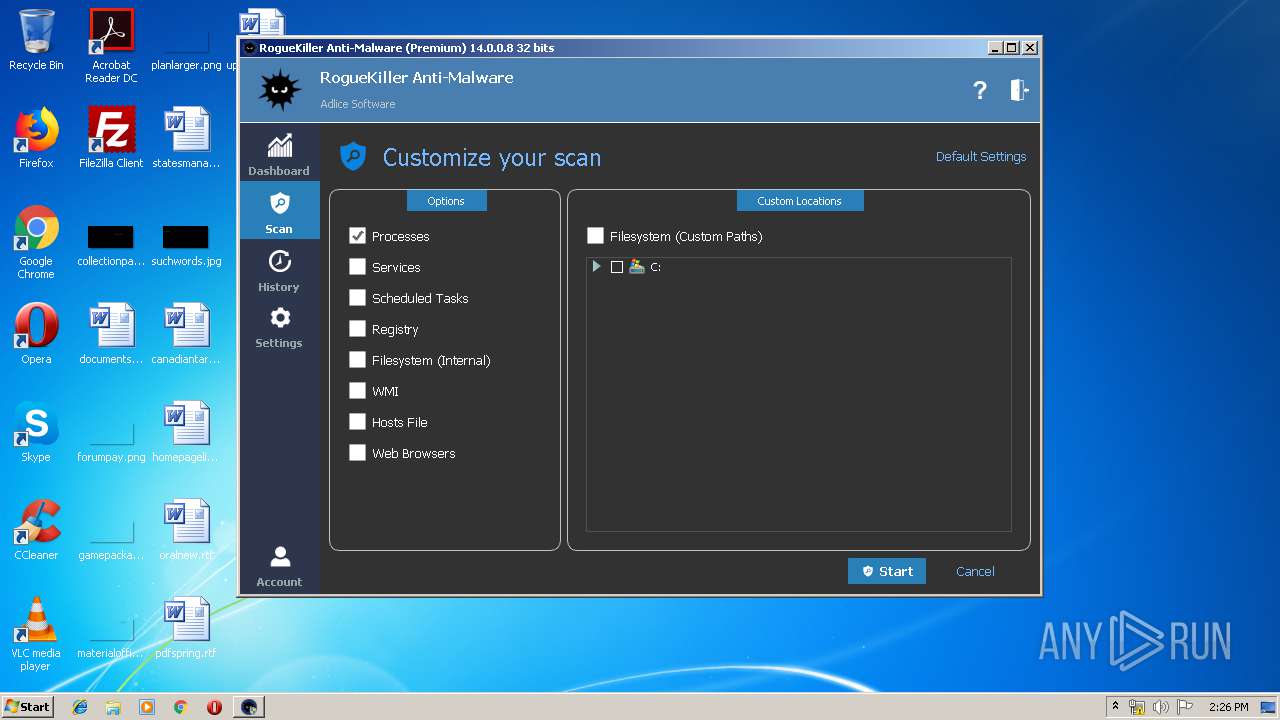Open the History sidebar section

click(279, 270)
